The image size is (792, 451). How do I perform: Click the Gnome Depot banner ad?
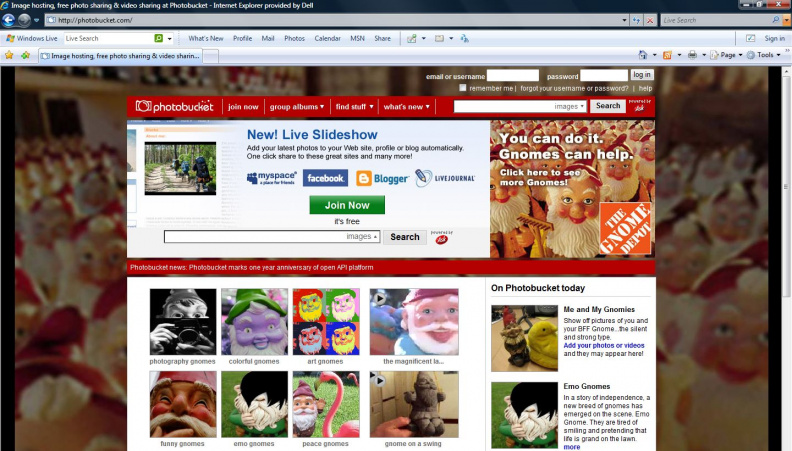click(572, 189)
